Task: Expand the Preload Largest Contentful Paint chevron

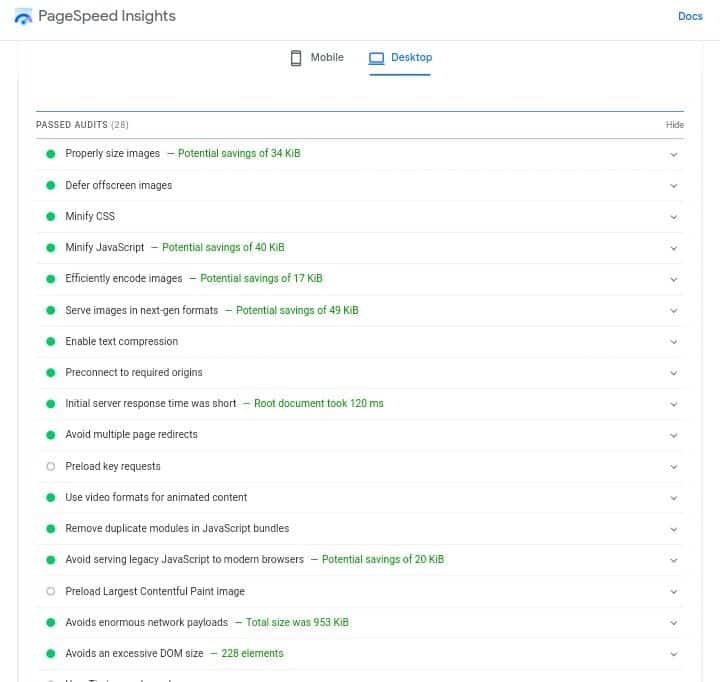Action: [673, 592]
